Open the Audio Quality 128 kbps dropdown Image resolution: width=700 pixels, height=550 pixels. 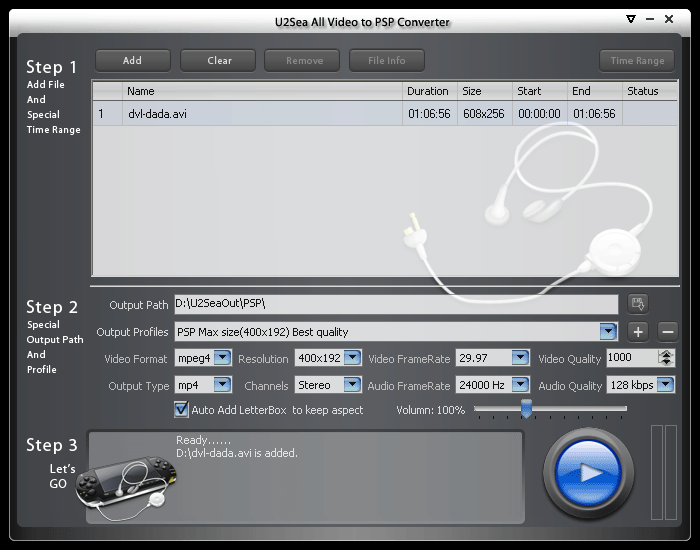[665, 385]
